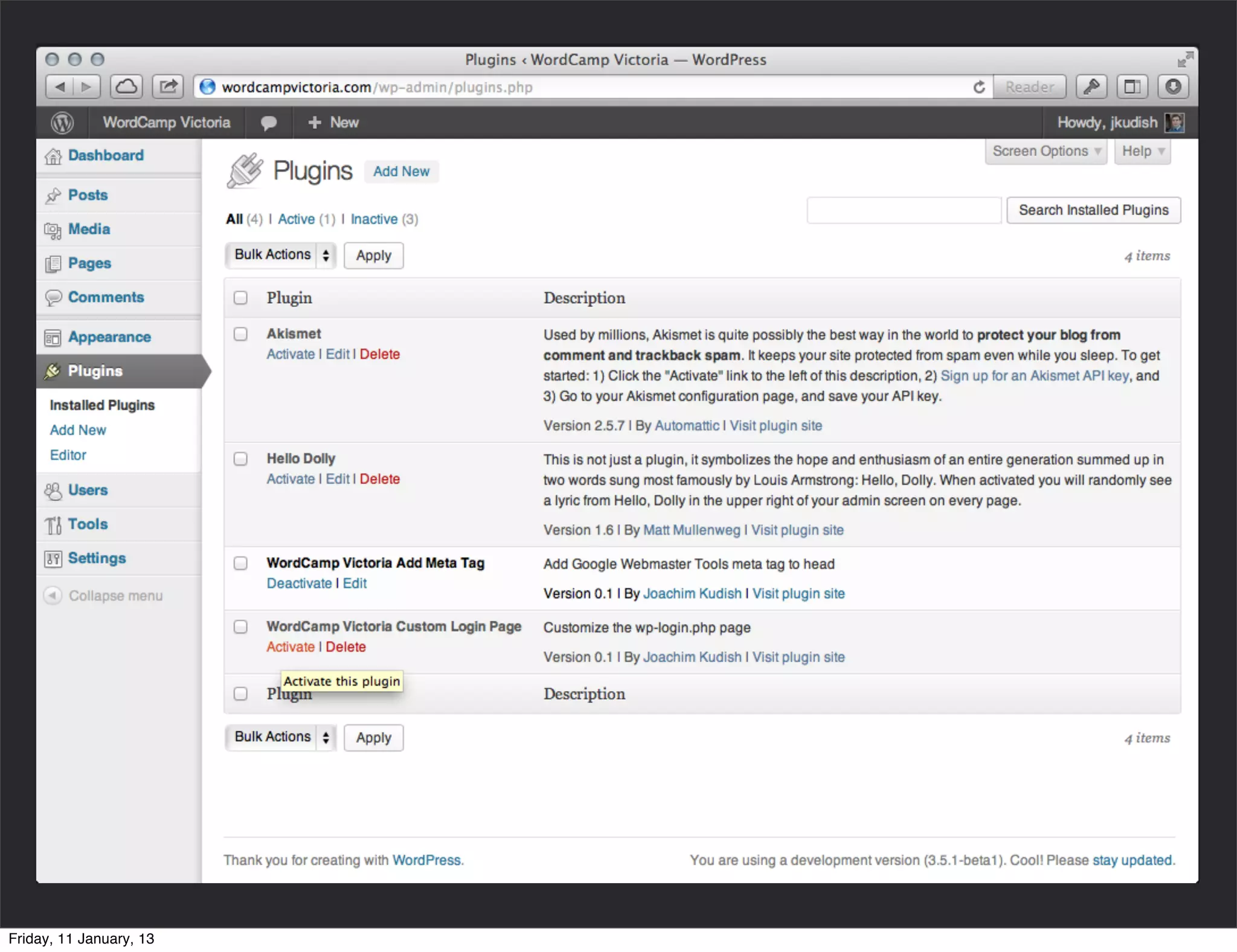
Task: Reload the page with the refresh icon
Action: click(978, 87)
